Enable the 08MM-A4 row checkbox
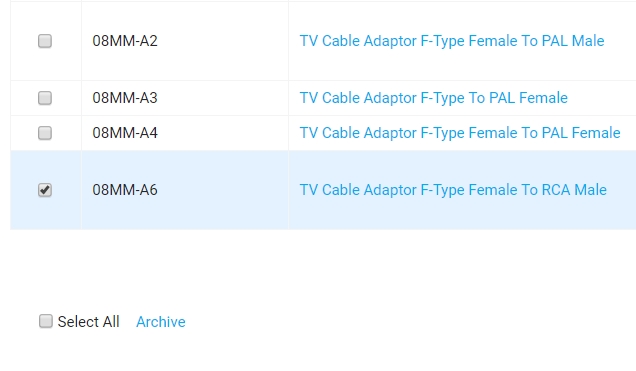 [x=45, y=133]
